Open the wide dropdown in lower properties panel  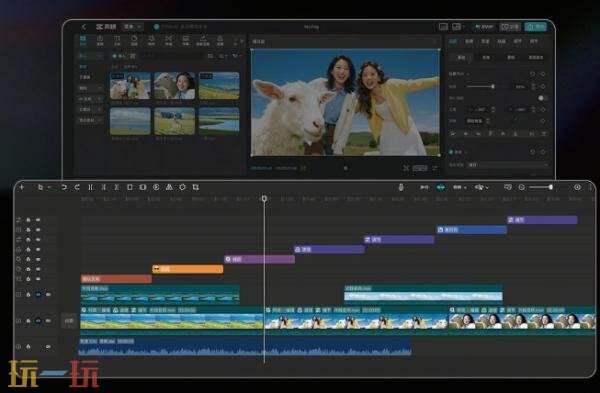[x=508, y=165]
